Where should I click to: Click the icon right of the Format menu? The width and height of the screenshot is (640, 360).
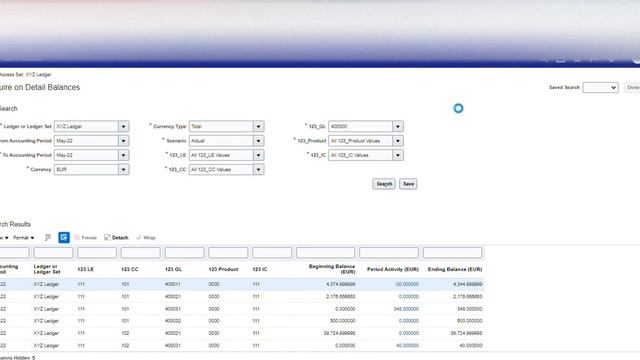pos(48,238)
